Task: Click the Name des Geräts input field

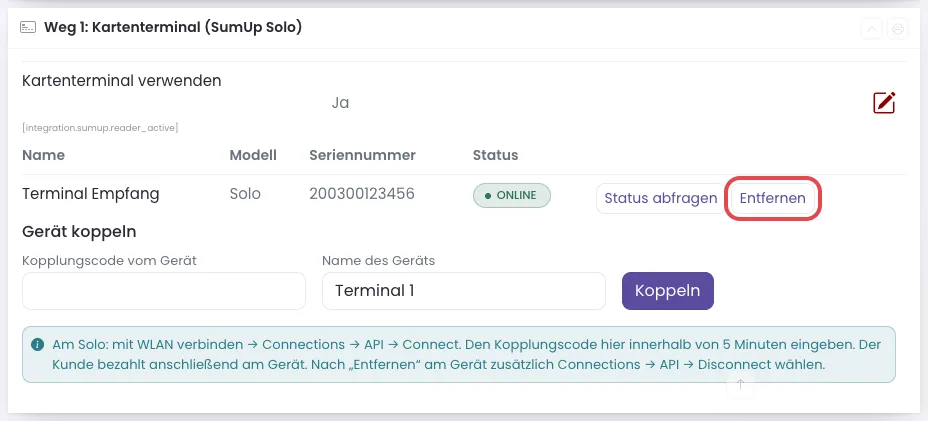Action: coord(464,291)
